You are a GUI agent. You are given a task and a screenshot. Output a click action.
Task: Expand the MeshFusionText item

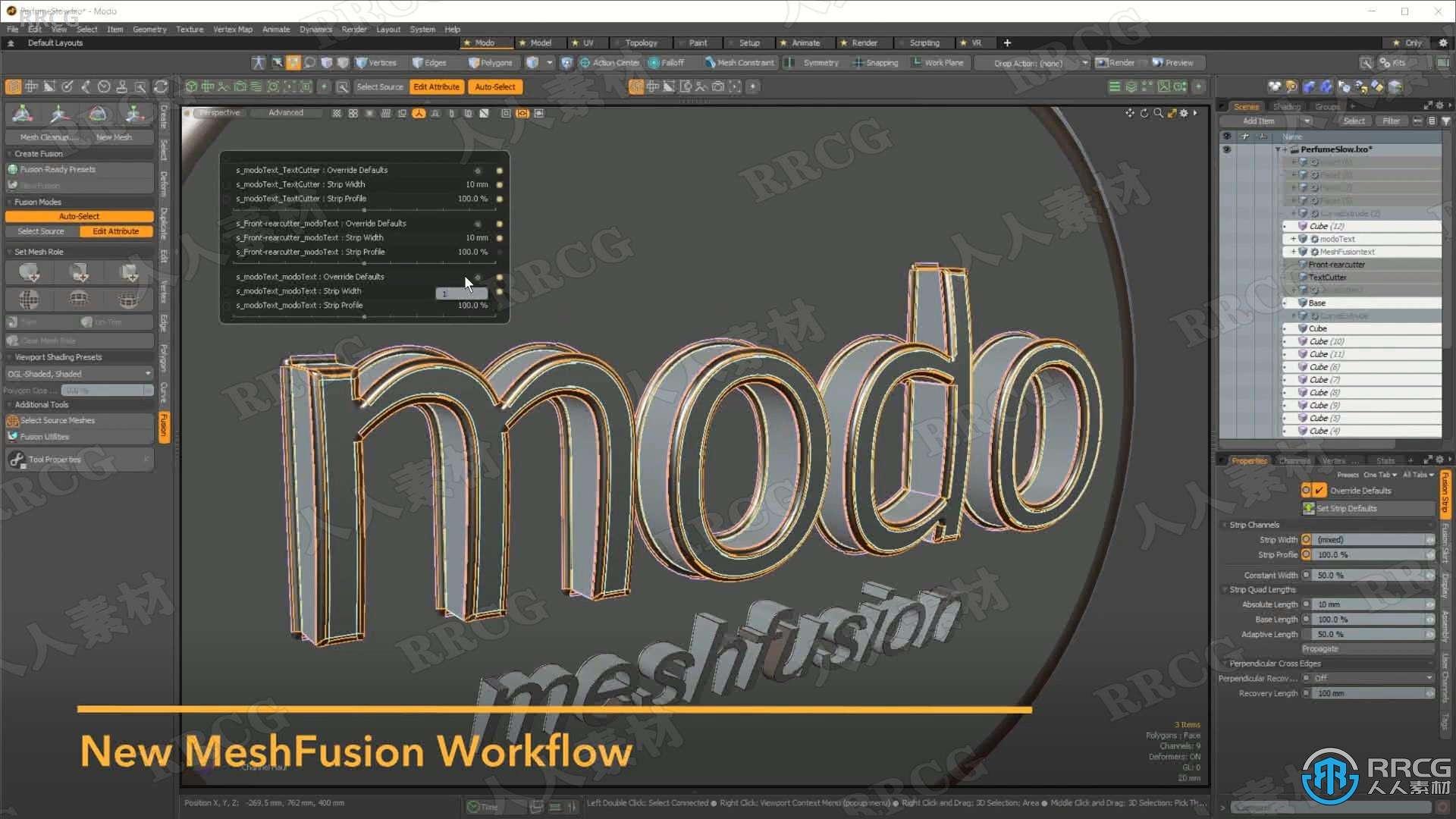[x=1293, y=252]
